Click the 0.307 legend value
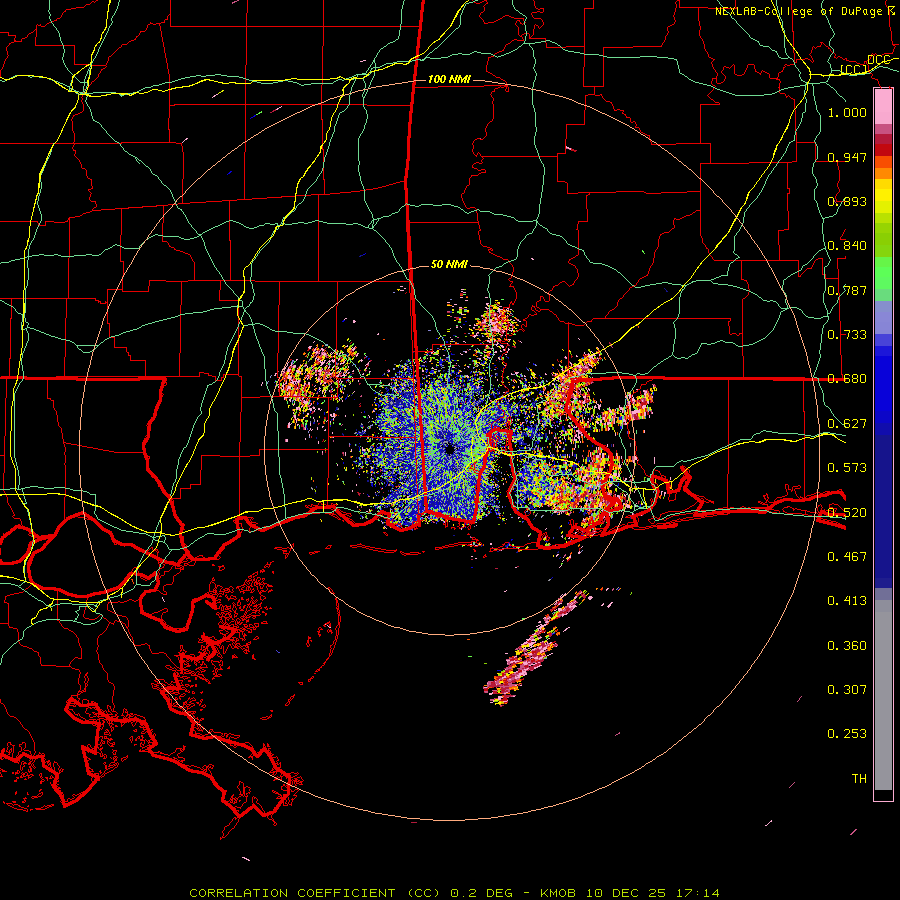This screenshot has height=900, width=900. tap(847, 690)
